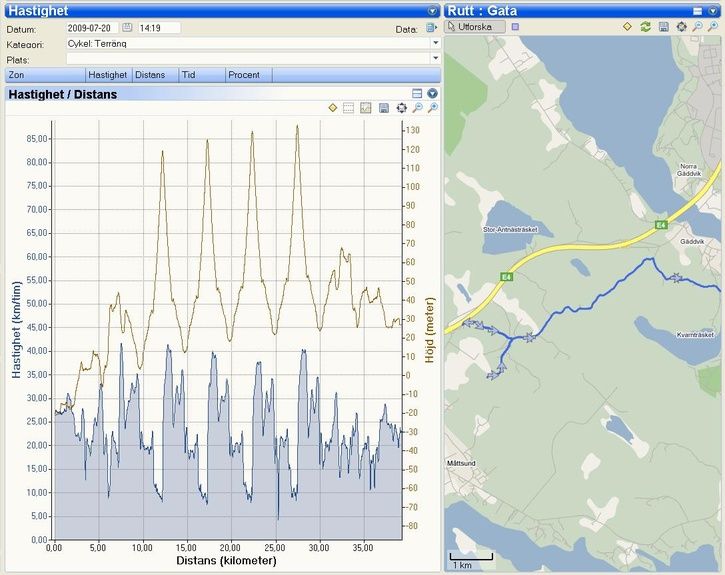Image resolution: width=725 pixels, height=575 pixels.
Task: Click the save icon in the map toolbar
Action: point(663,26)
